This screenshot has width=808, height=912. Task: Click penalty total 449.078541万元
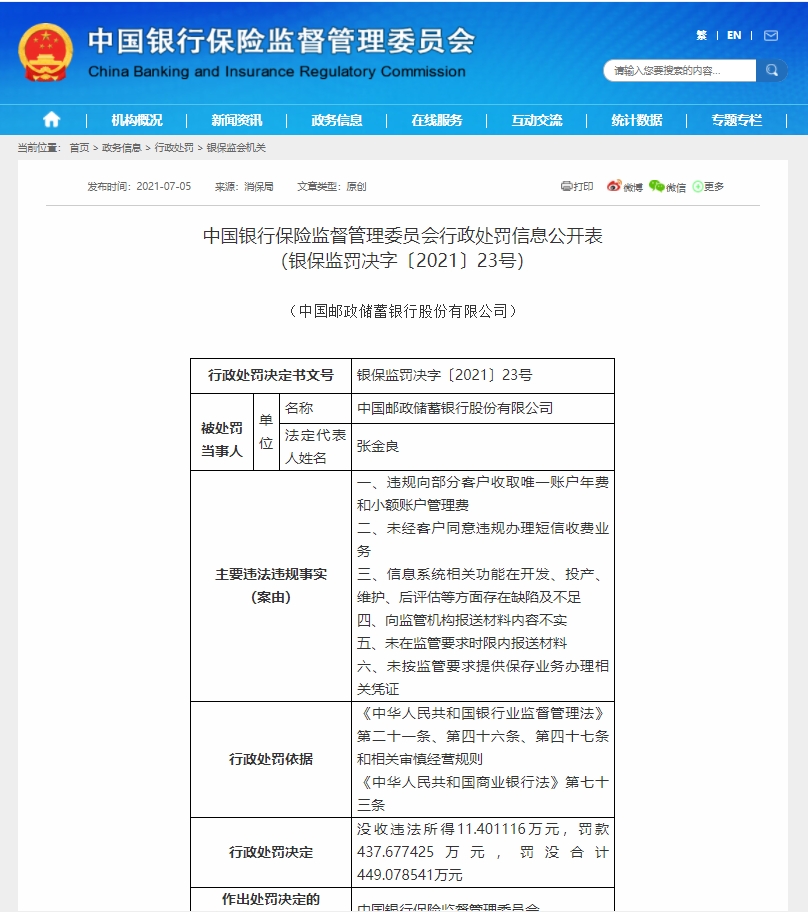click(x=410, y=875)
